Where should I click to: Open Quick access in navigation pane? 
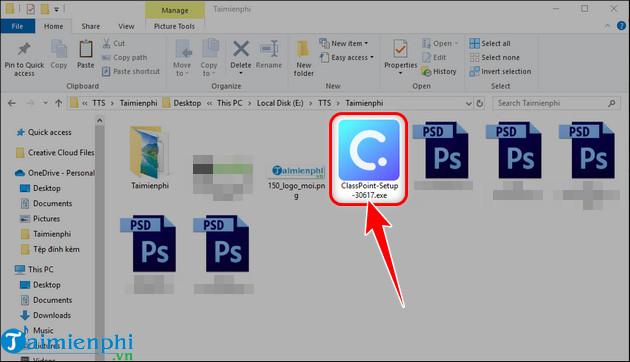[x=44, y=132]
